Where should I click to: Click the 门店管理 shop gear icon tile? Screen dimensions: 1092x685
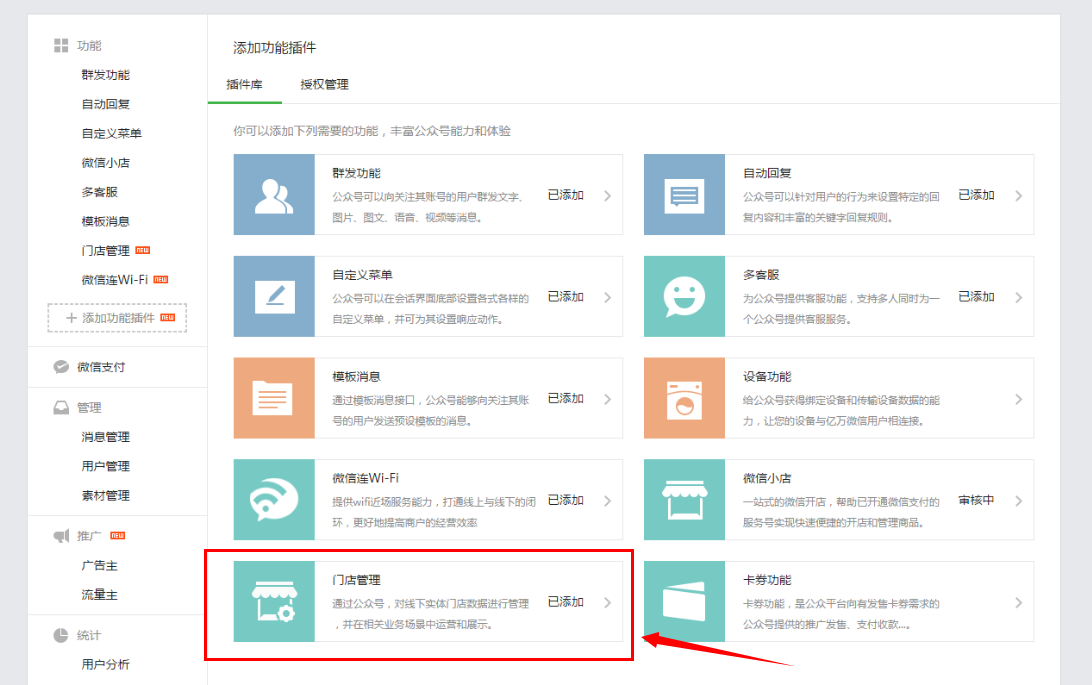click(274, 601)
